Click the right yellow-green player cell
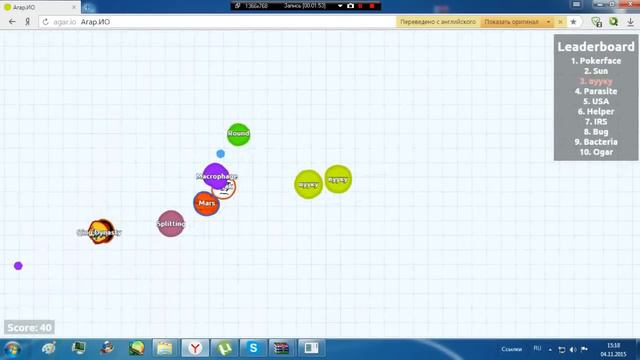 338,179
